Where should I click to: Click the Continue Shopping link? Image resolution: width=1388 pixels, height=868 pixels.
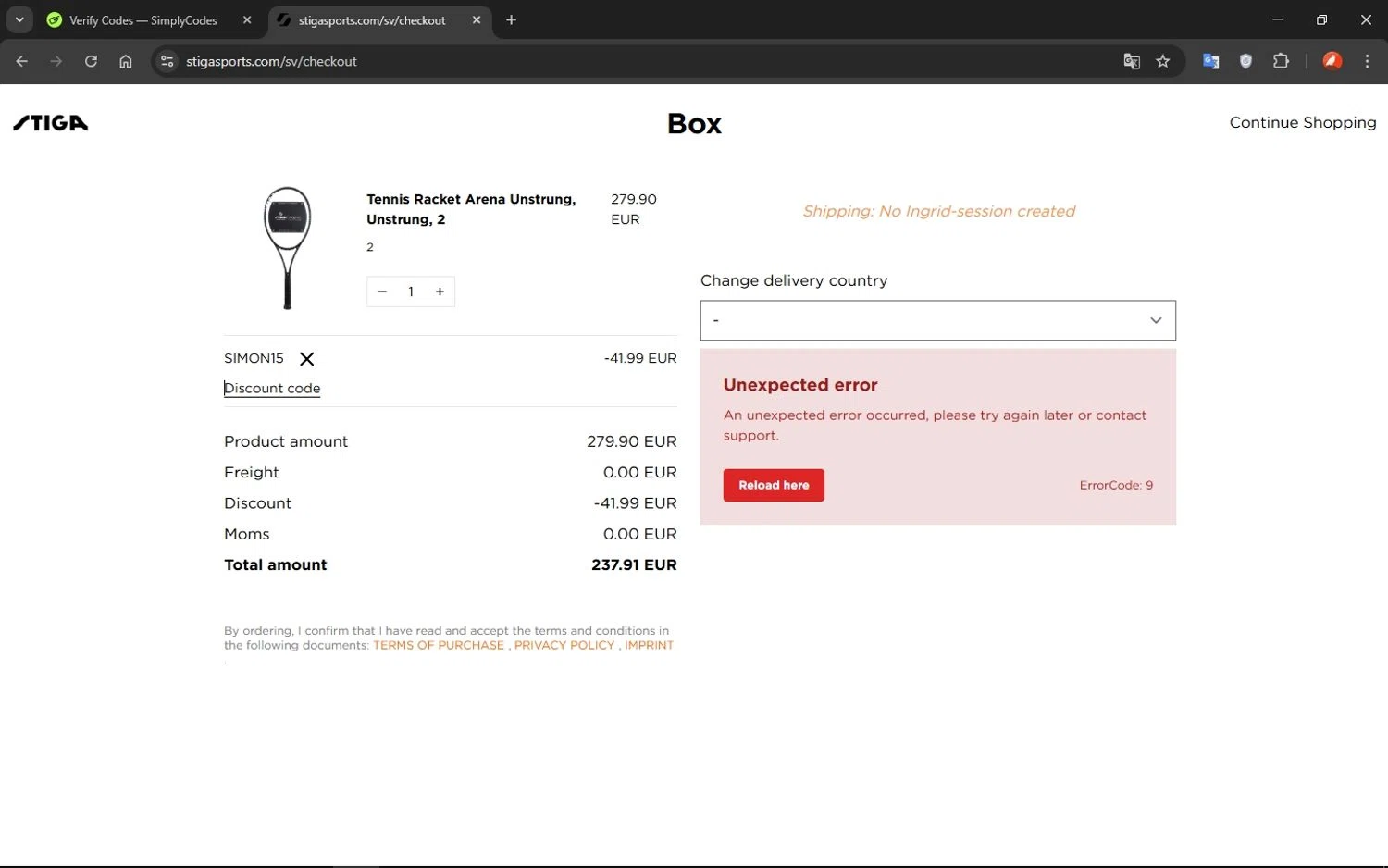click(1302, 122)
